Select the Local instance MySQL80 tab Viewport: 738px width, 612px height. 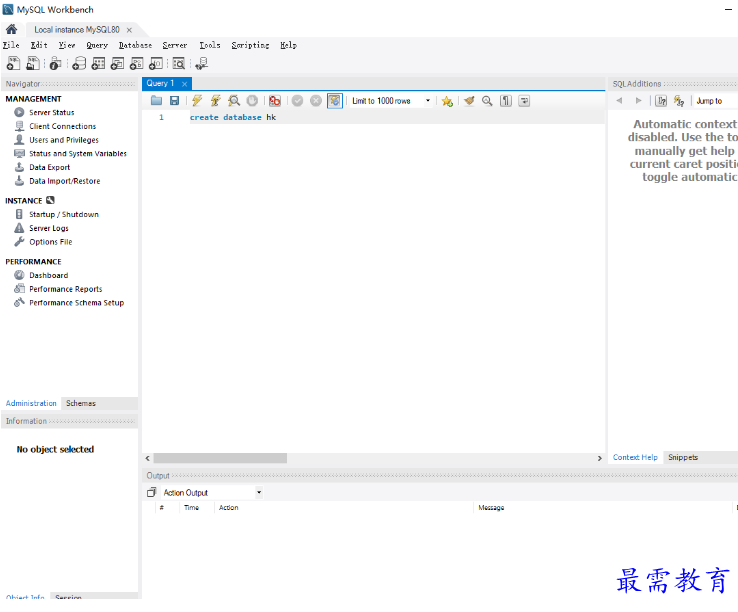[x=77, y=30]
